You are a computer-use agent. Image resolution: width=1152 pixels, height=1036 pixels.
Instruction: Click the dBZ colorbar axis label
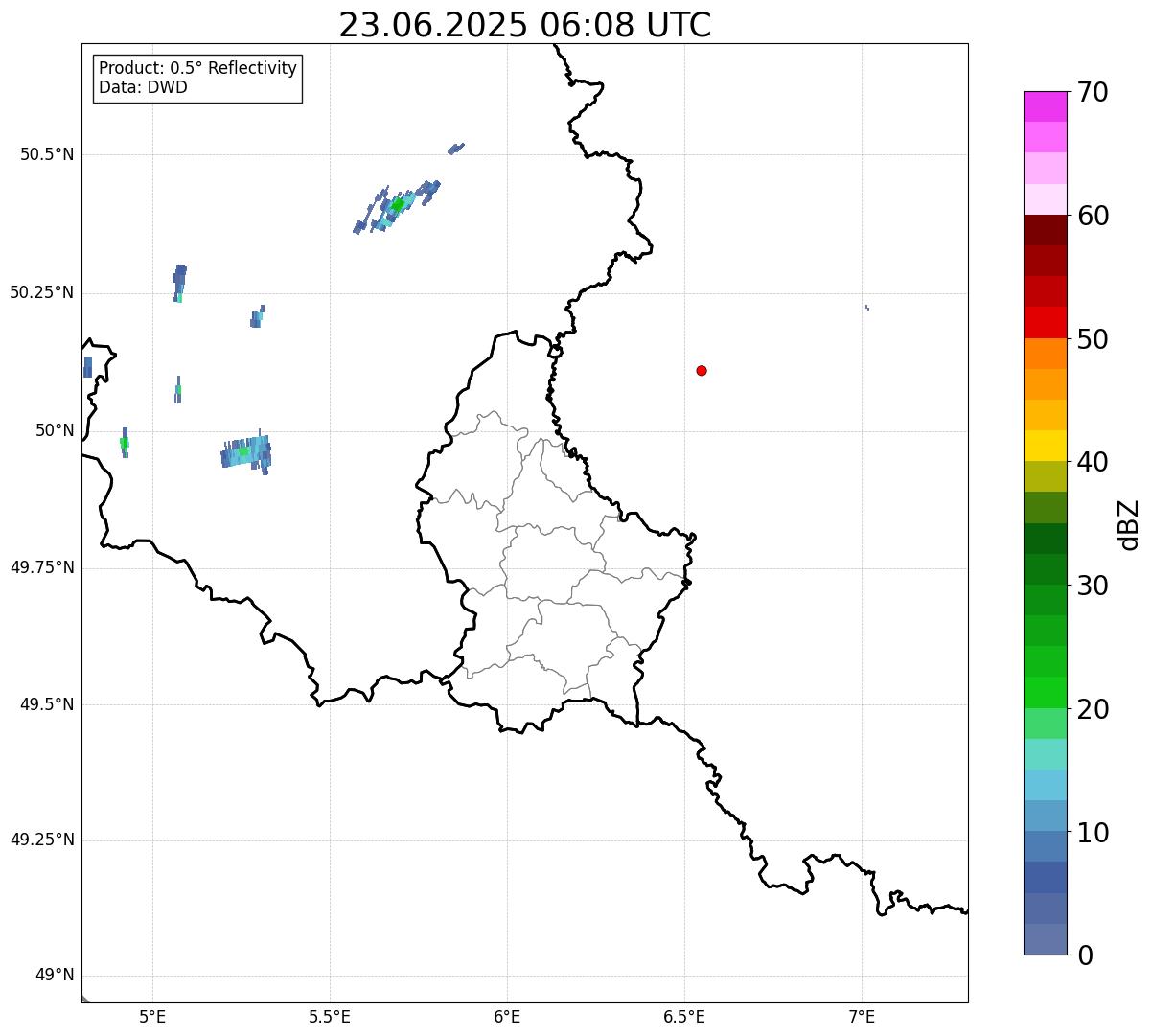pos(1129,523)
